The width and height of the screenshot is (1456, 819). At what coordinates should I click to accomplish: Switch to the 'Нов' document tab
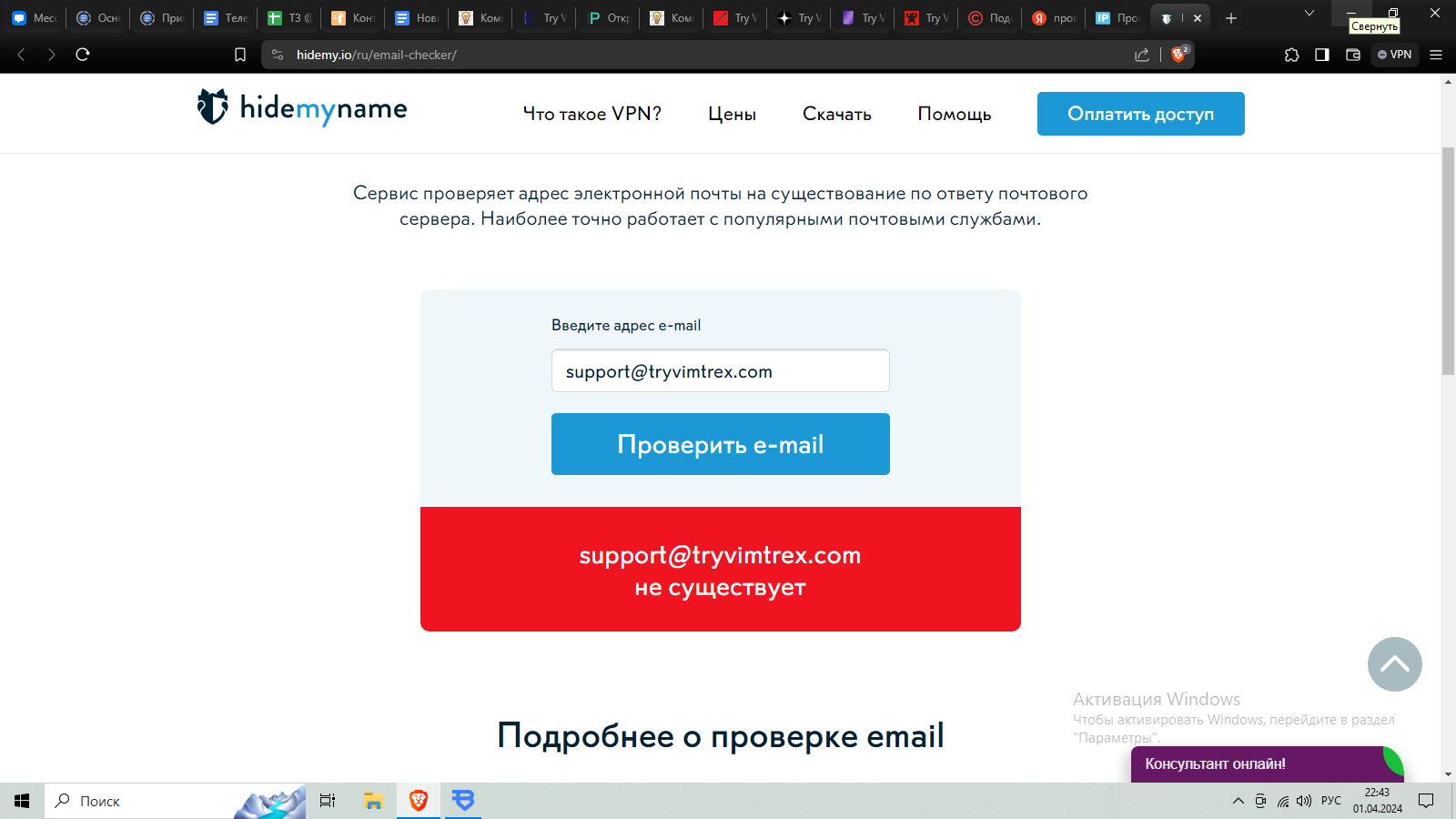click(416, 18)
